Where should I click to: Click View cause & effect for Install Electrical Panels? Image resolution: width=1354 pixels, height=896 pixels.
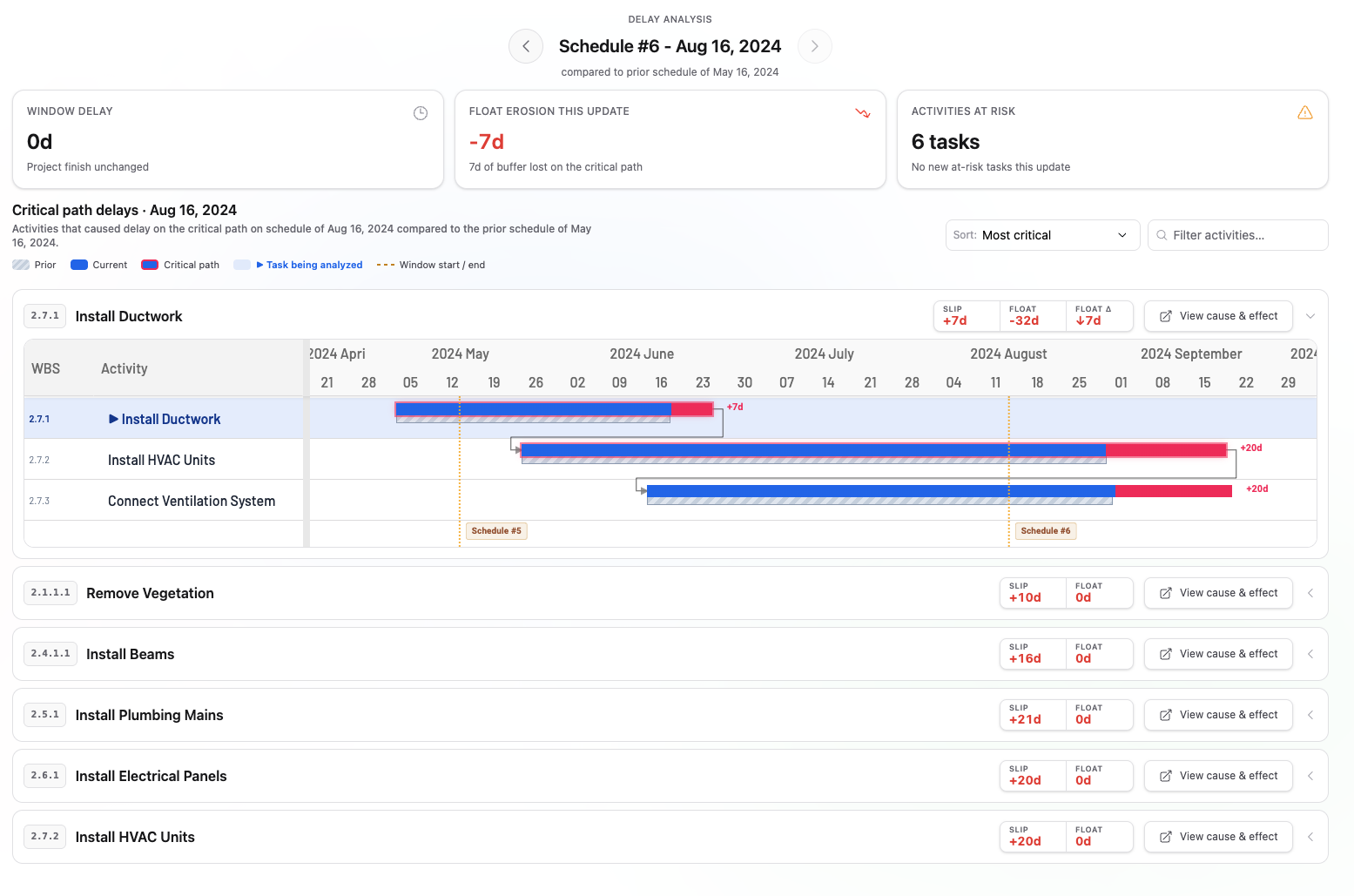(1218, 776)
